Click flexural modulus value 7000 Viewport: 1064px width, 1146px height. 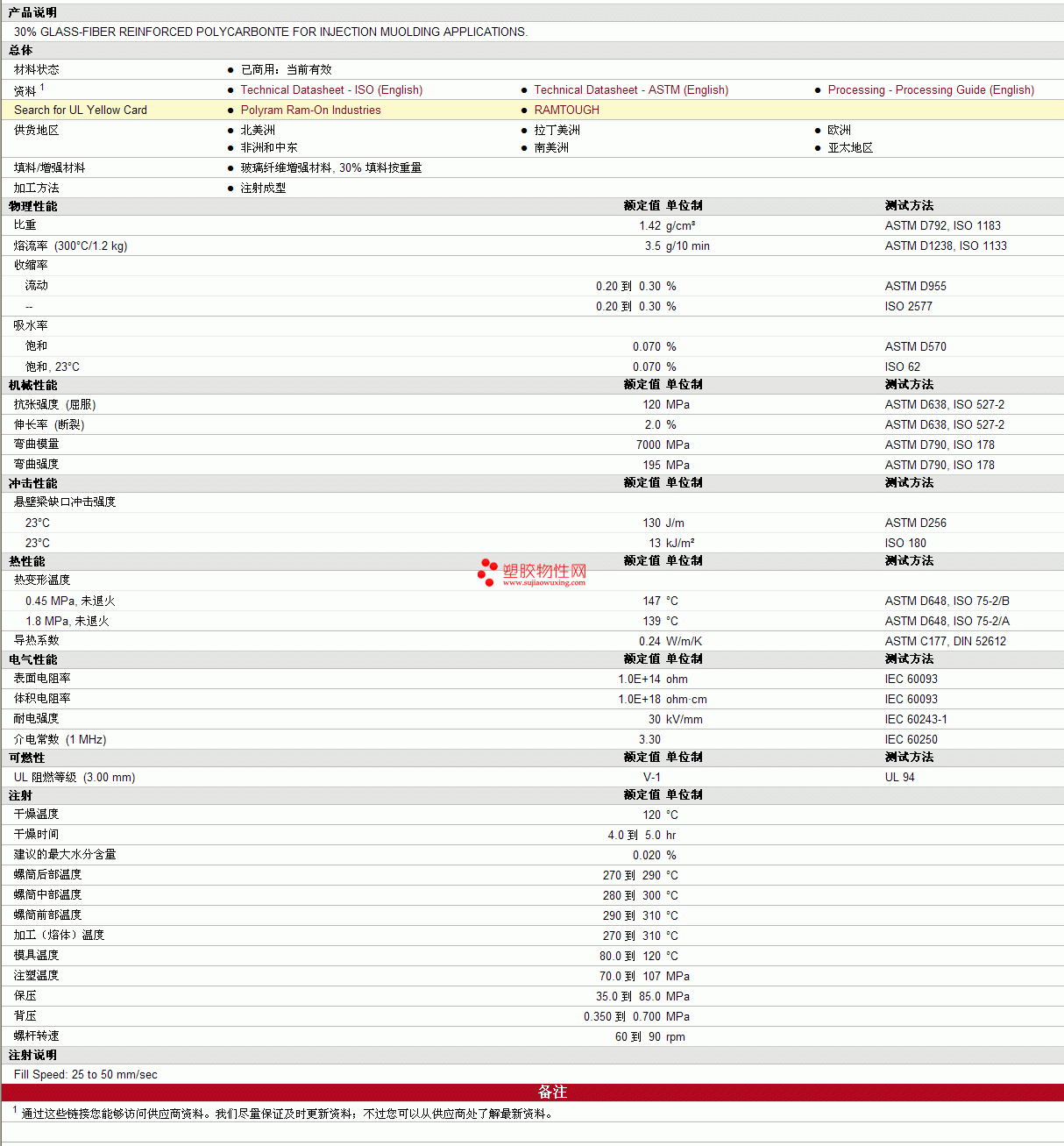[x=649, y=445]
